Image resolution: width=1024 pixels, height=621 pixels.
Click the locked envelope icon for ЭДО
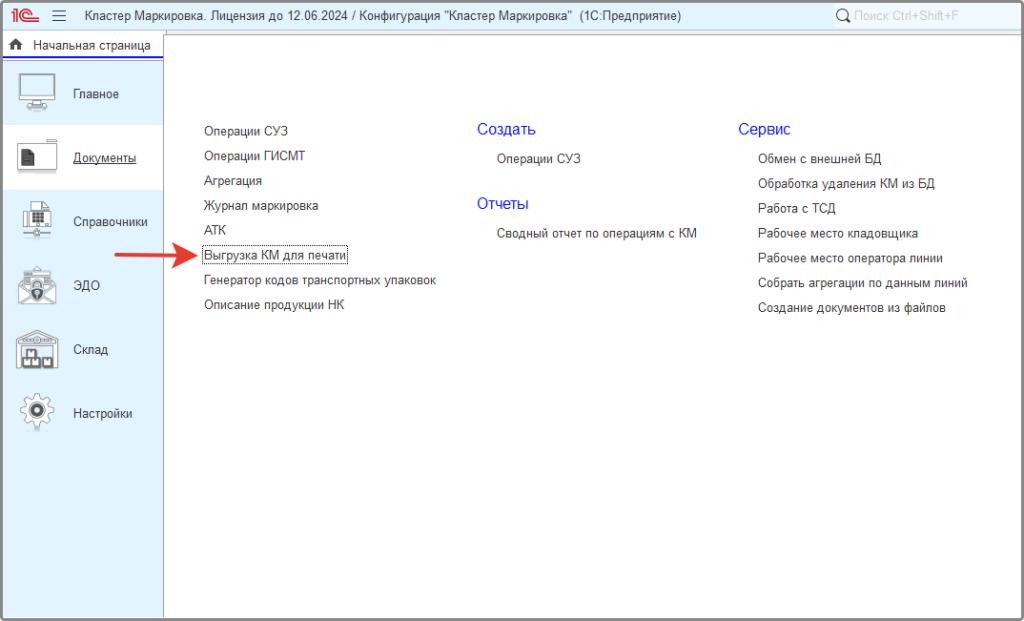[x=37, y=285]
